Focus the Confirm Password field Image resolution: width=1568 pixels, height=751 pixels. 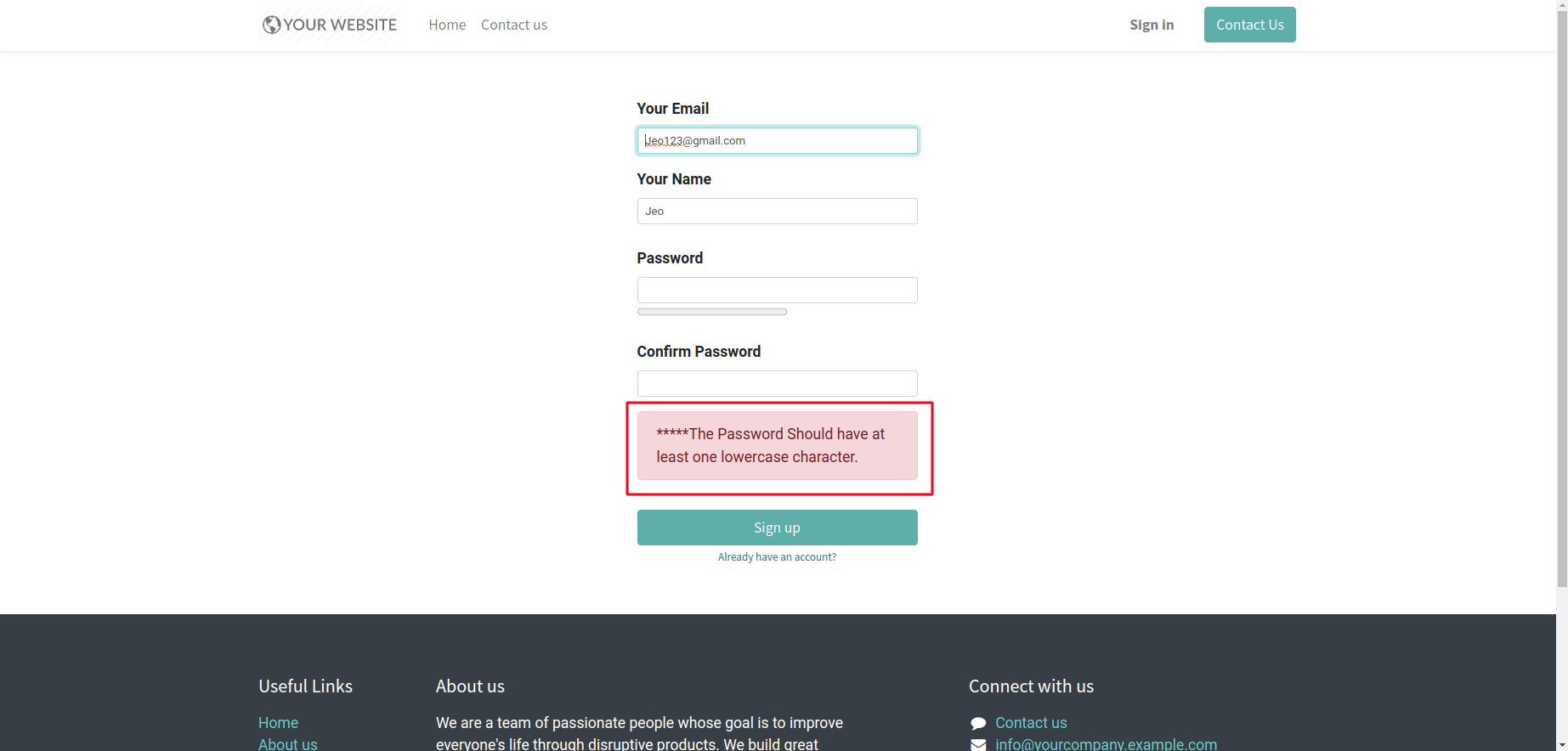(777, 383)
